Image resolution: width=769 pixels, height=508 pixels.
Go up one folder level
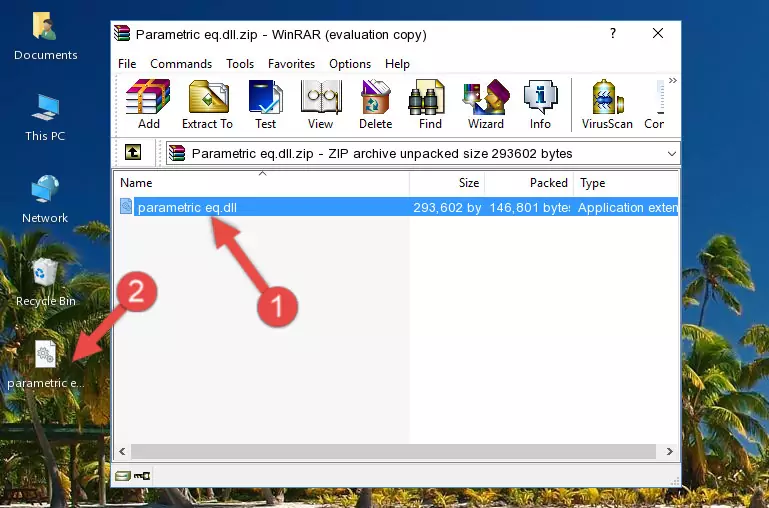click(133, 152)
